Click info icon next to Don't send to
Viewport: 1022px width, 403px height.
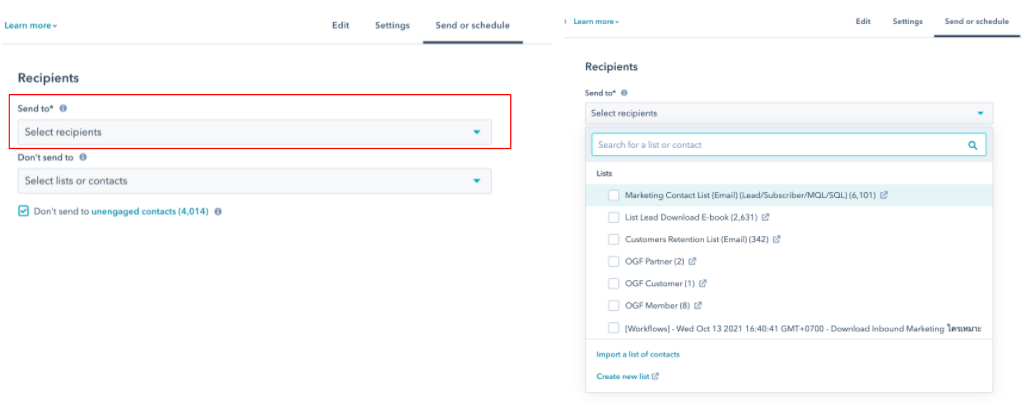(83, 157)
